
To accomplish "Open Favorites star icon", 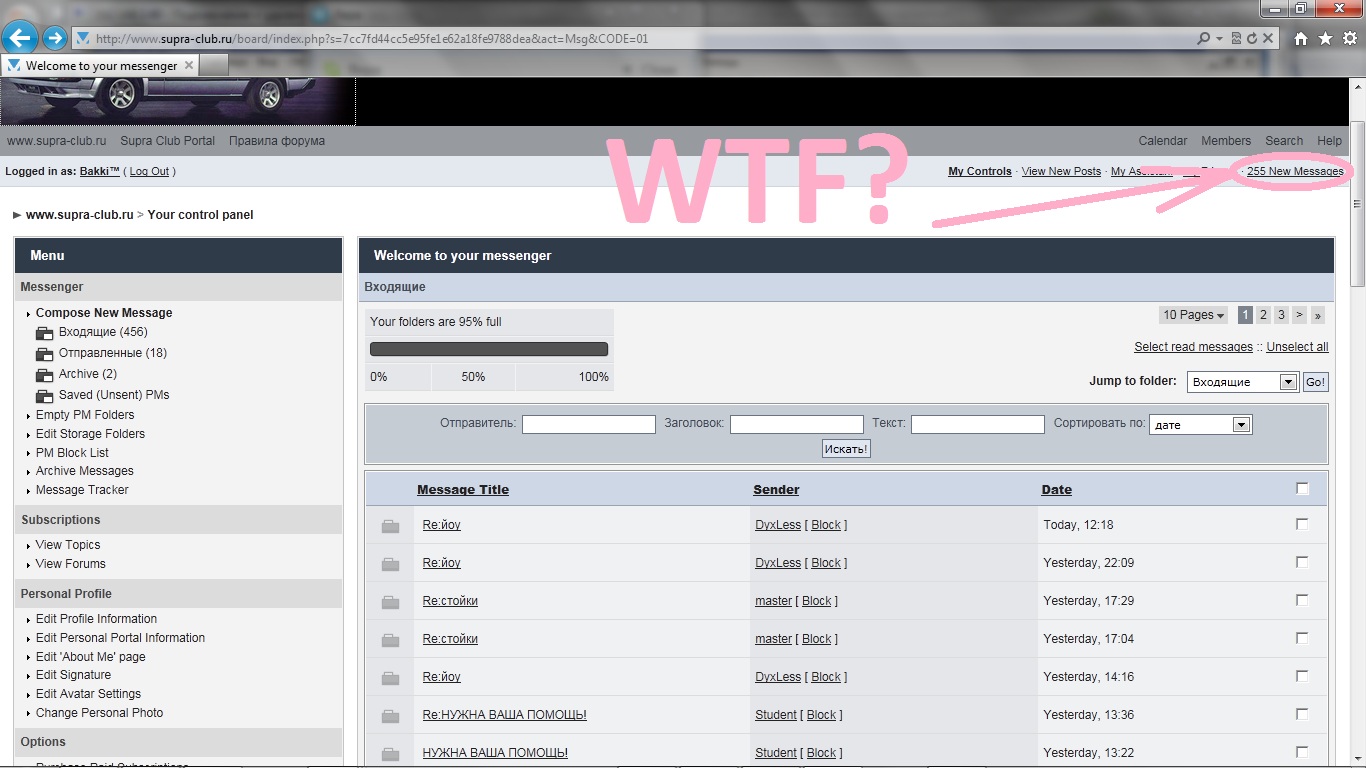I will point(1325,39).
